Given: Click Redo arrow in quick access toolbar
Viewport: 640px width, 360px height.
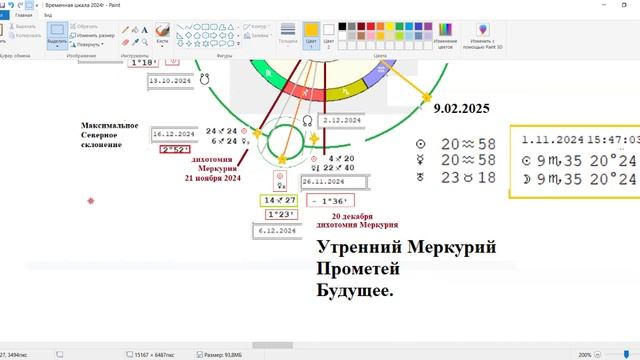Looking at the screenshot, I should click(20, 5).
